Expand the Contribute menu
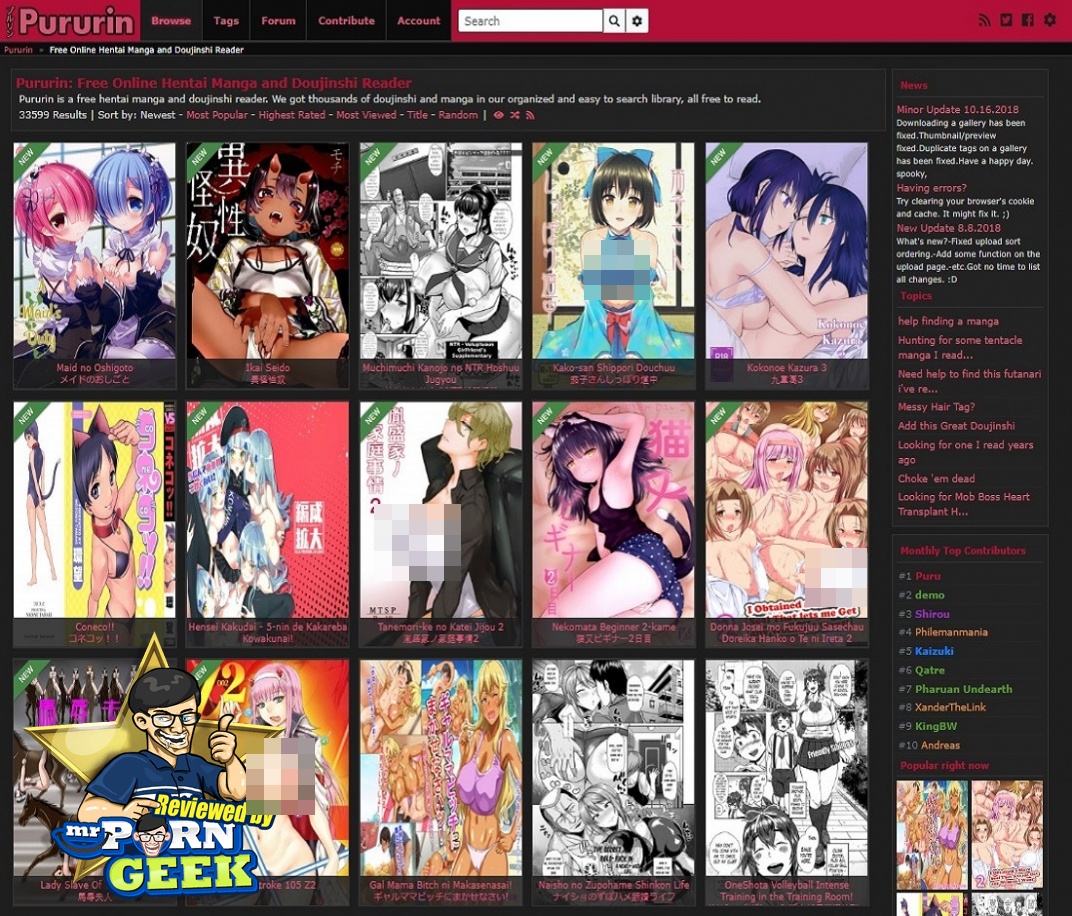This screenshot has height=916, width=1072. click(346, 21)
